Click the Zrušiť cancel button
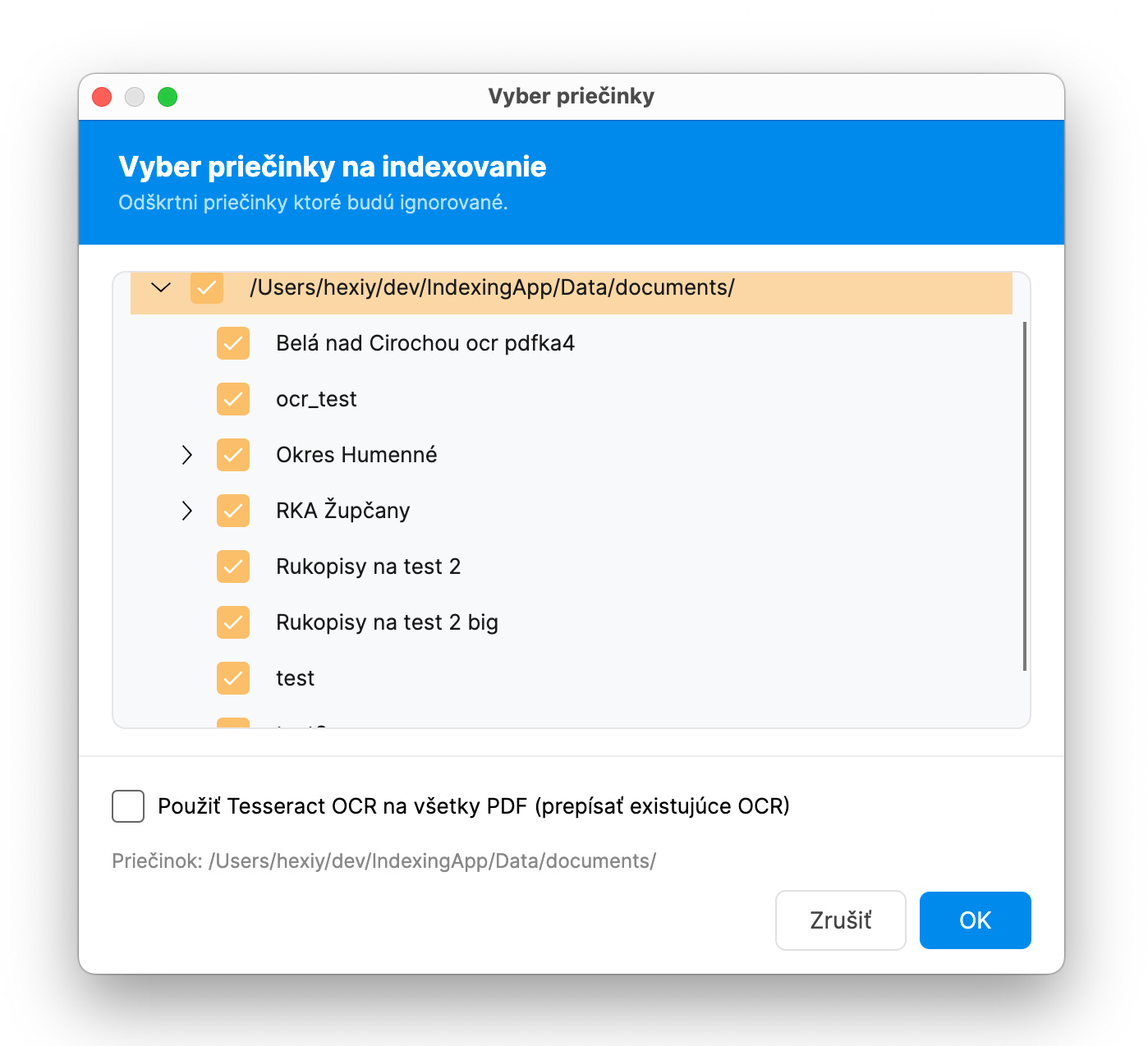Image resolution: width=1148 pixels, height=1046 pixels. (840, 920)
